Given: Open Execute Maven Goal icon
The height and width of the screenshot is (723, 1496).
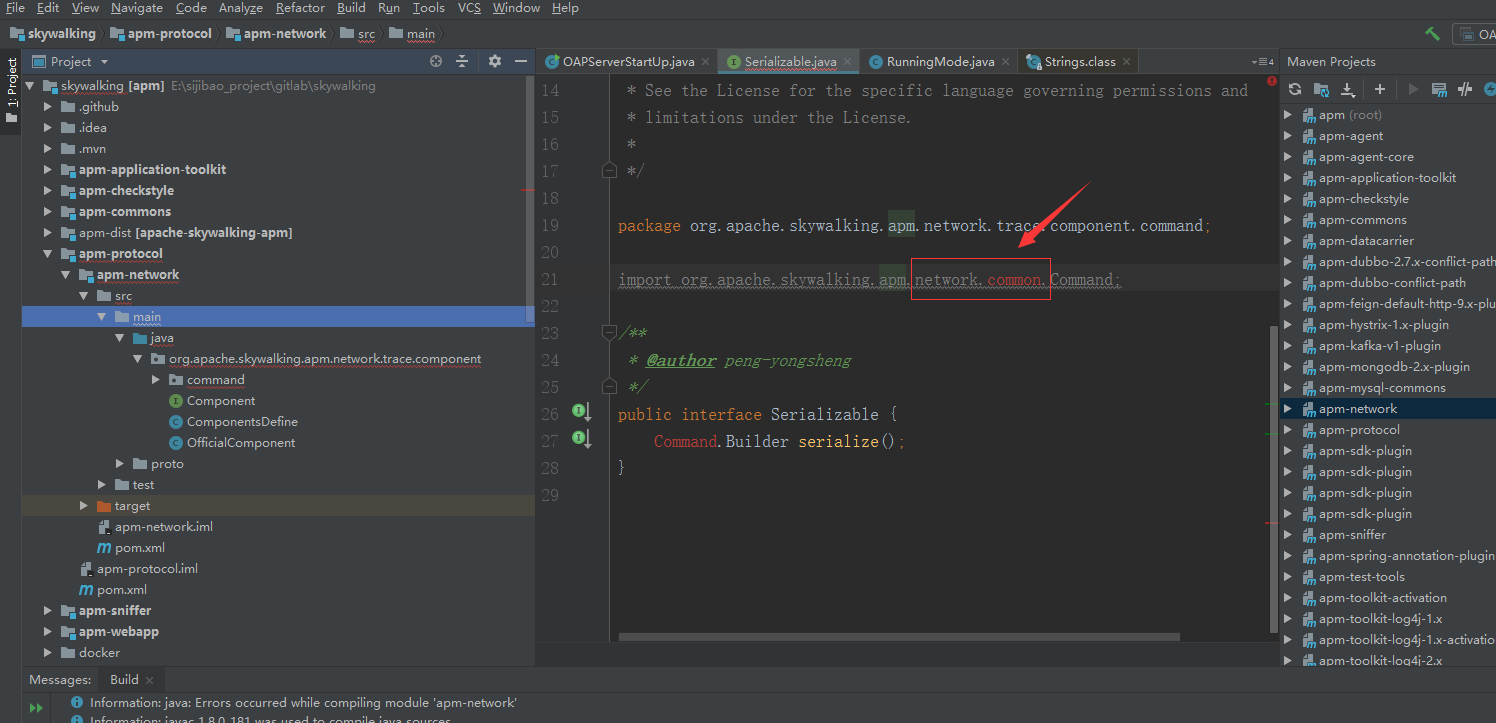Looking at the screenshot, I should click(1439, 89).
